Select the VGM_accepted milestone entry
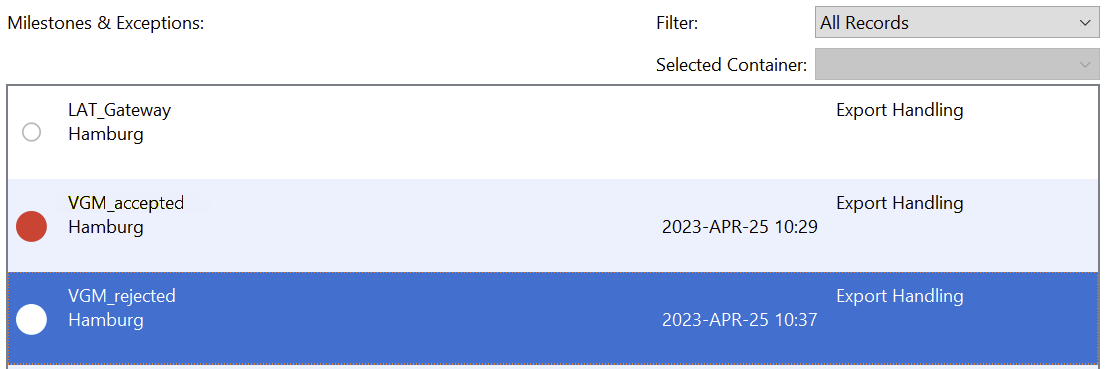Screen dimensions: 1105x369 552,225
